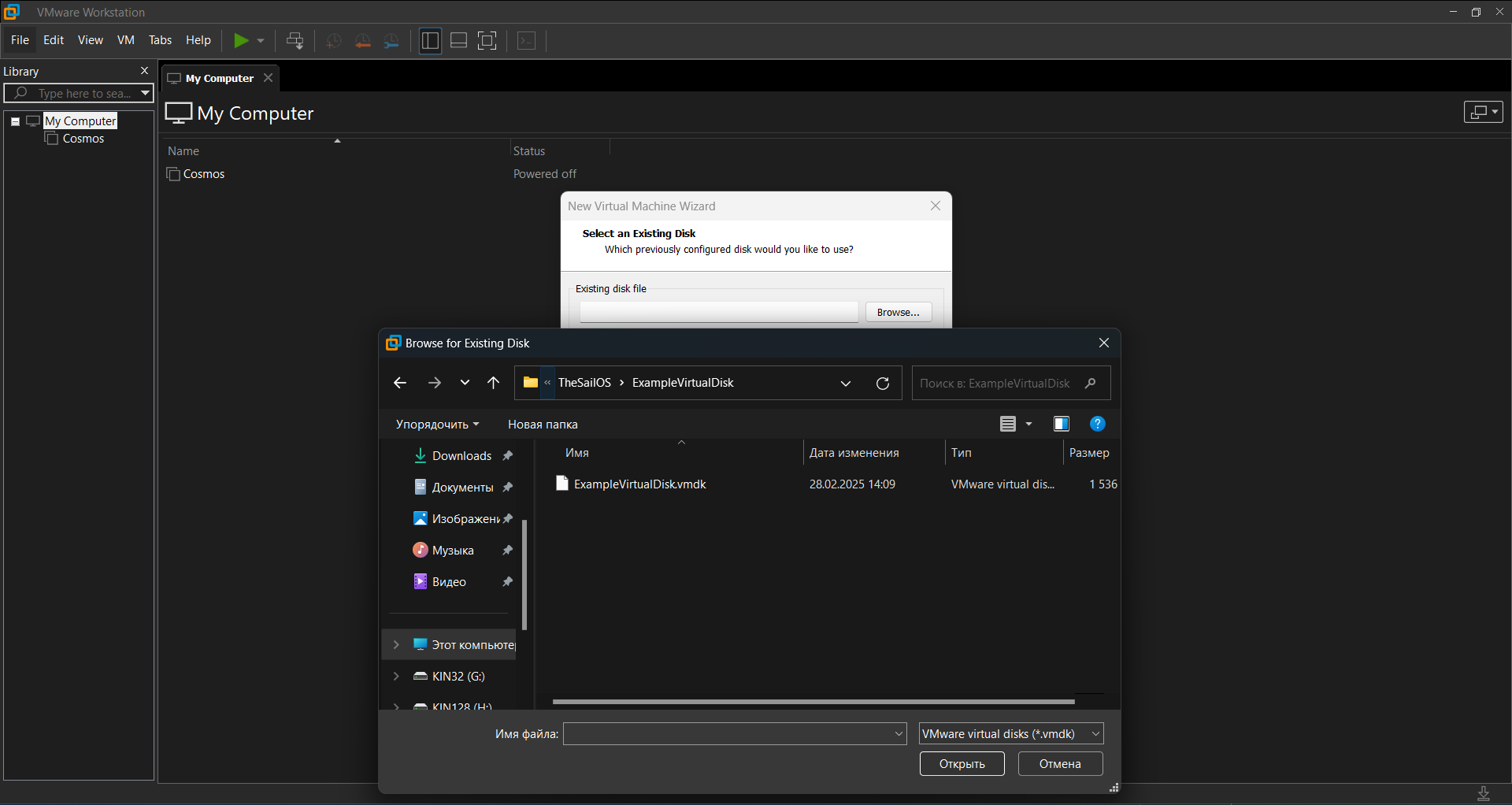Click the Новая папка button

click(543, 425)
